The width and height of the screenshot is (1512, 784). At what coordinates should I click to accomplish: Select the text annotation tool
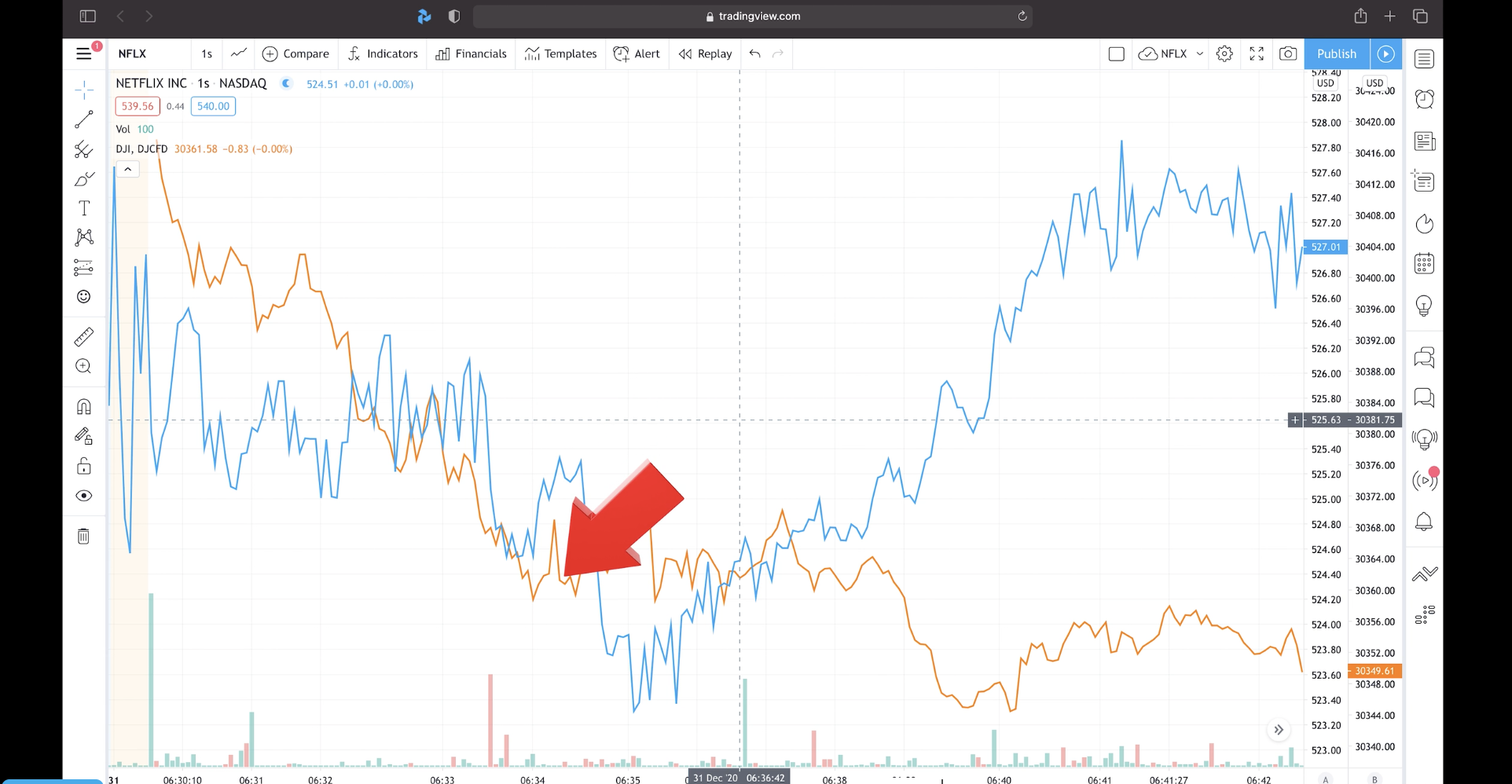coord(84,208)
